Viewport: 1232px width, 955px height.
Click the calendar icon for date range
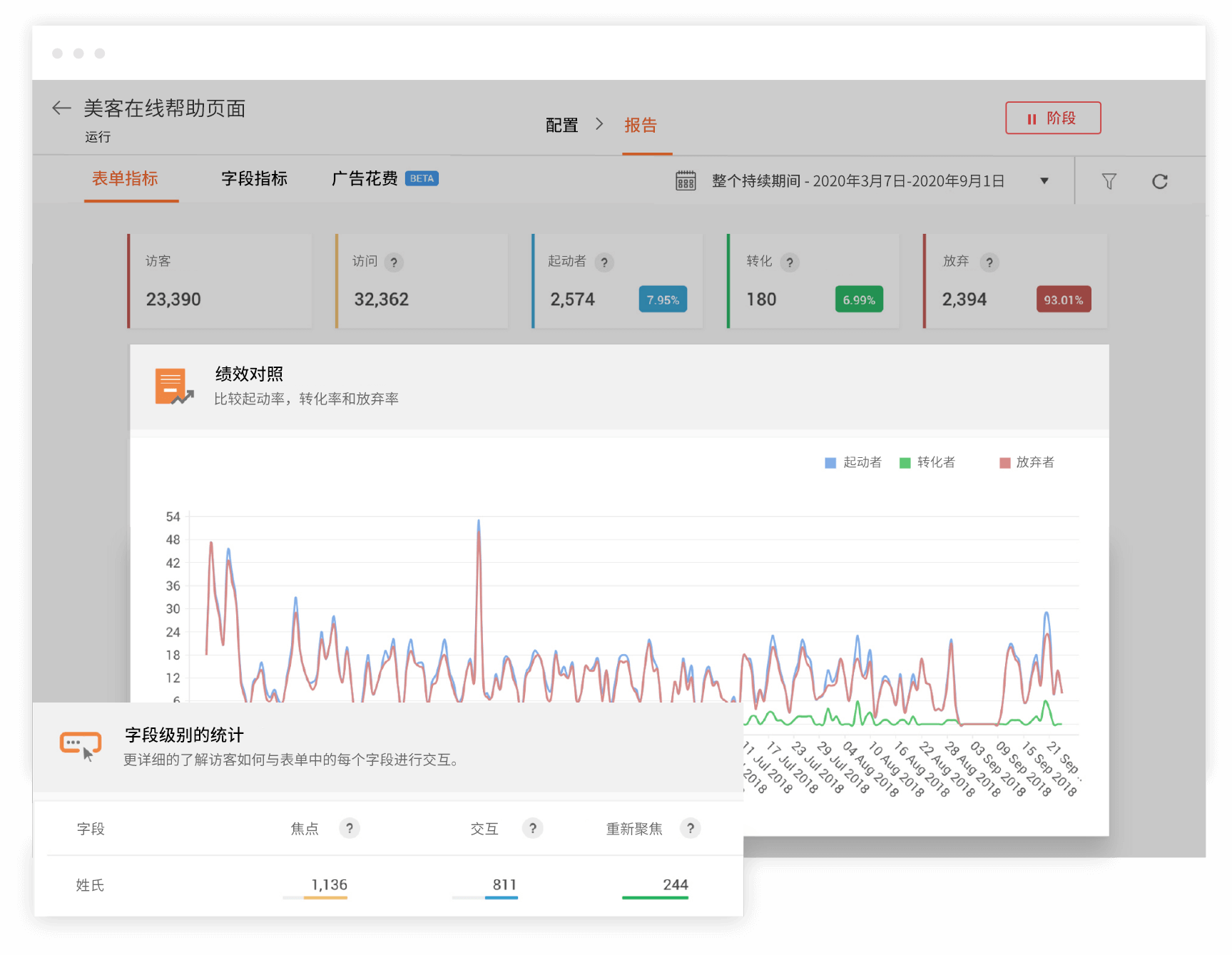(x=686, y=181)
